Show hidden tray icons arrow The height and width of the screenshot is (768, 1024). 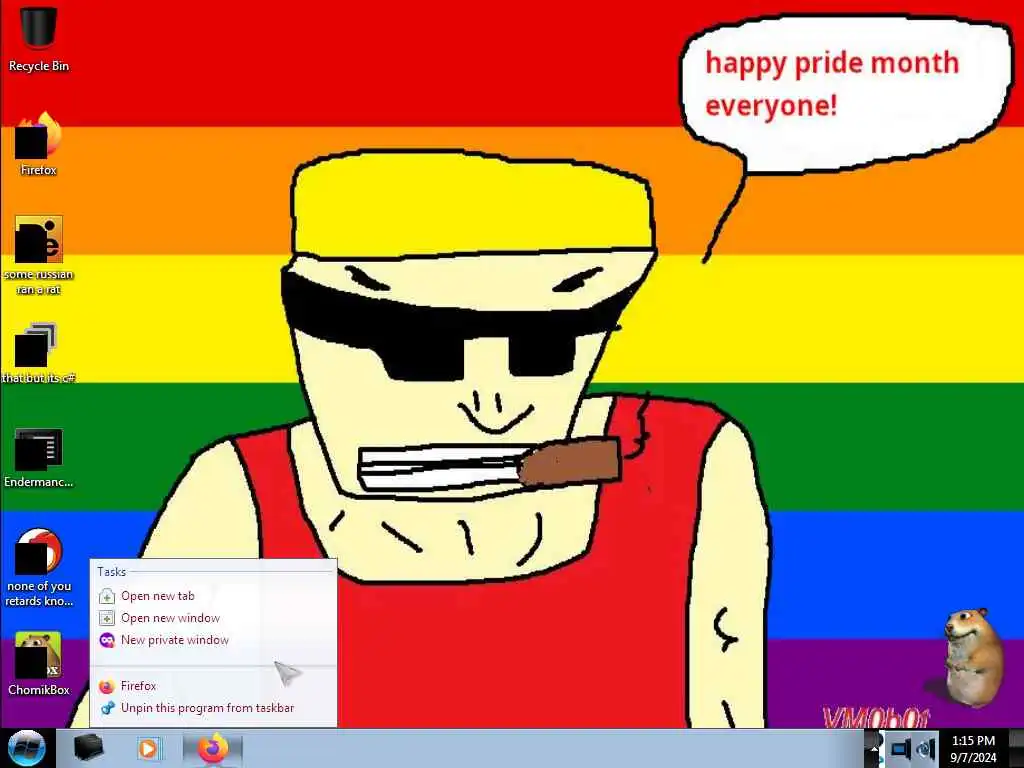point(874,748)
